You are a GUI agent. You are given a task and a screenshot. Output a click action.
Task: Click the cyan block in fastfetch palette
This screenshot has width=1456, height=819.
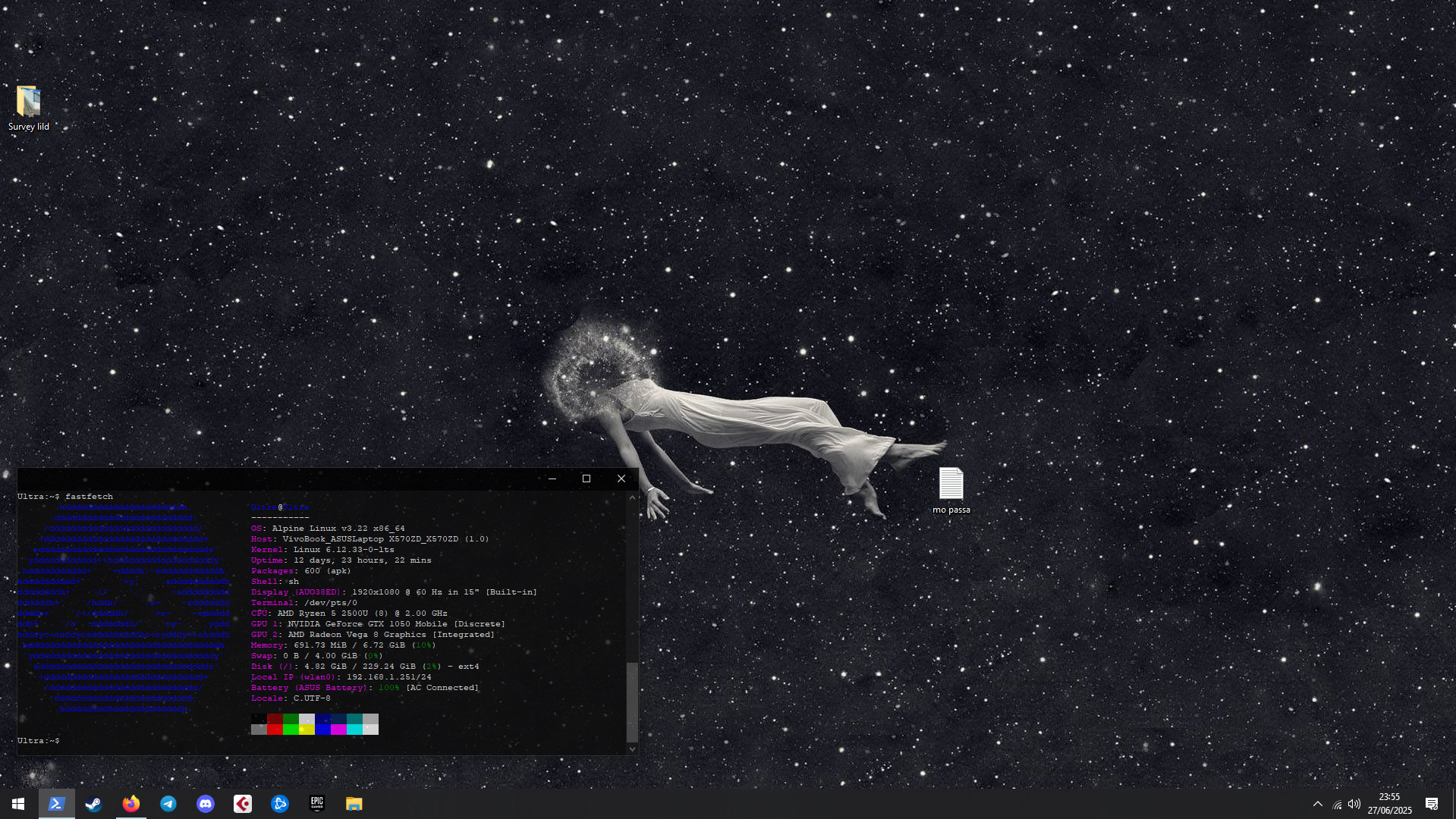(354, 730)
